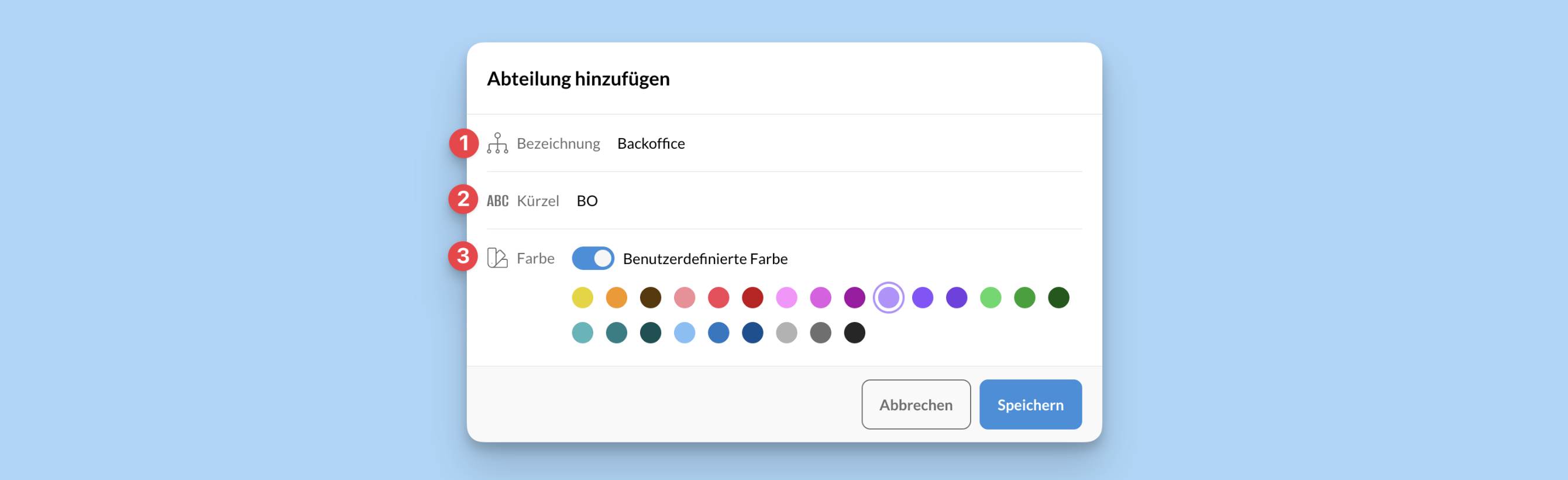
Task: Pick the light blue color swatch
Action: click(685, 332)
